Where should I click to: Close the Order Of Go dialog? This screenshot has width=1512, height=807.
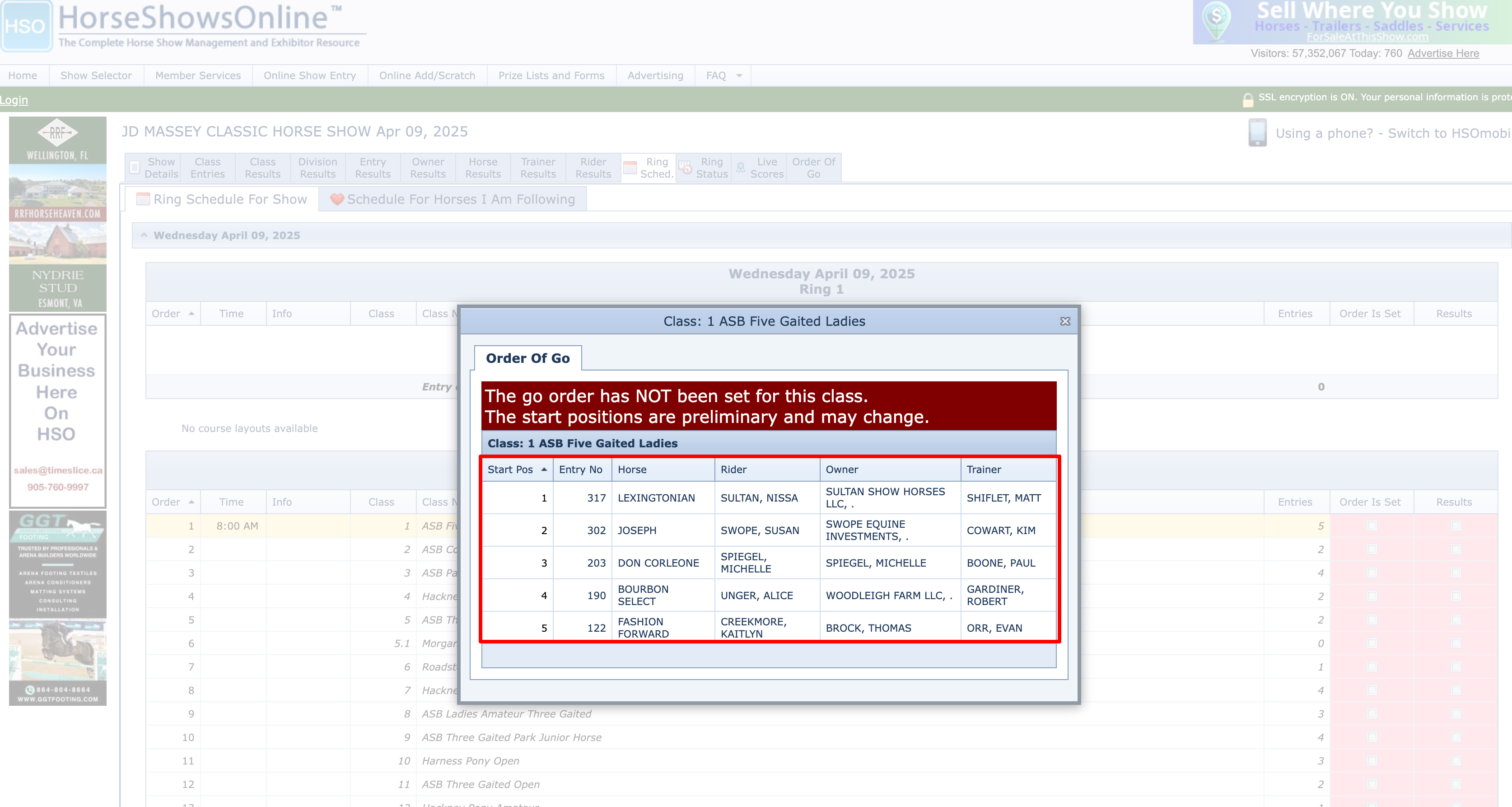coord(1065,321)
